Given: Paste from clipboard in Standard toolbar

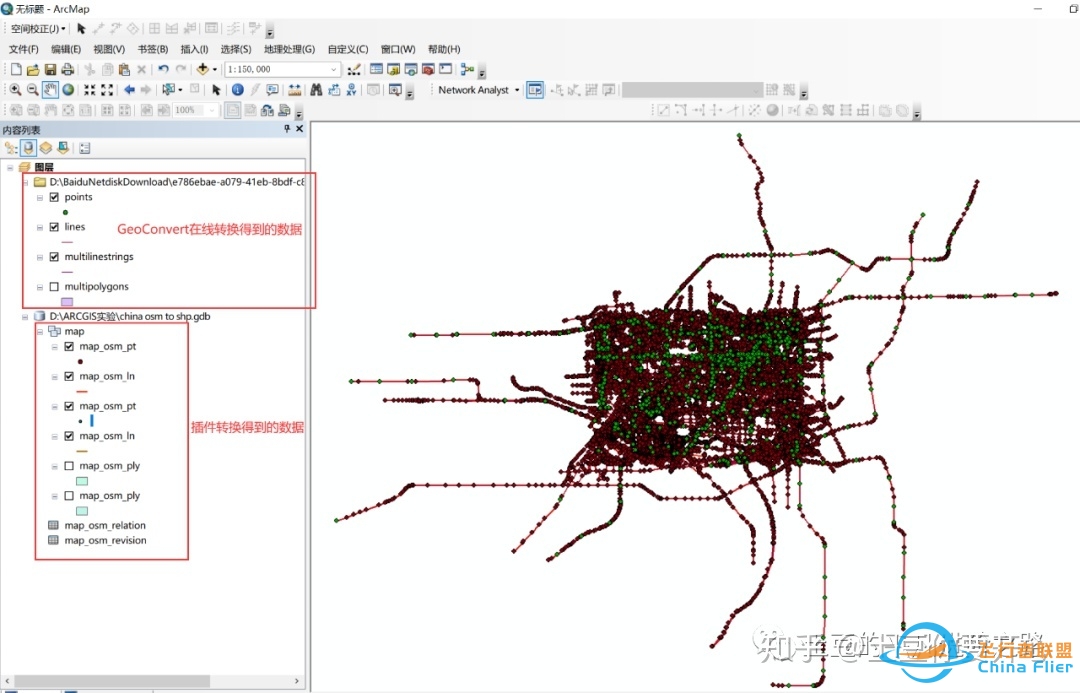Looking at the screenshot, I should pos(124,70).
